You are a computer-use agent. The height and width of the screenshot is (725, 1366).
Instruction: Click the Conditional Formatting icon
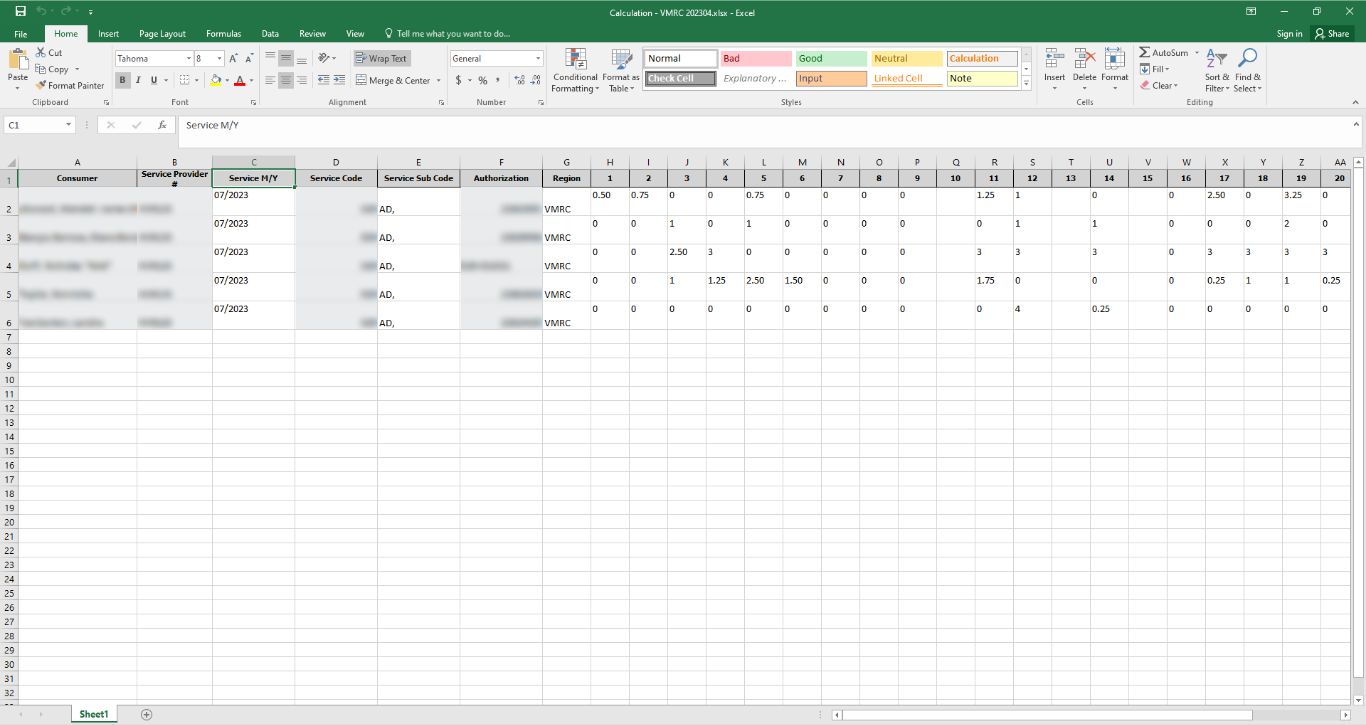(575, 60)
